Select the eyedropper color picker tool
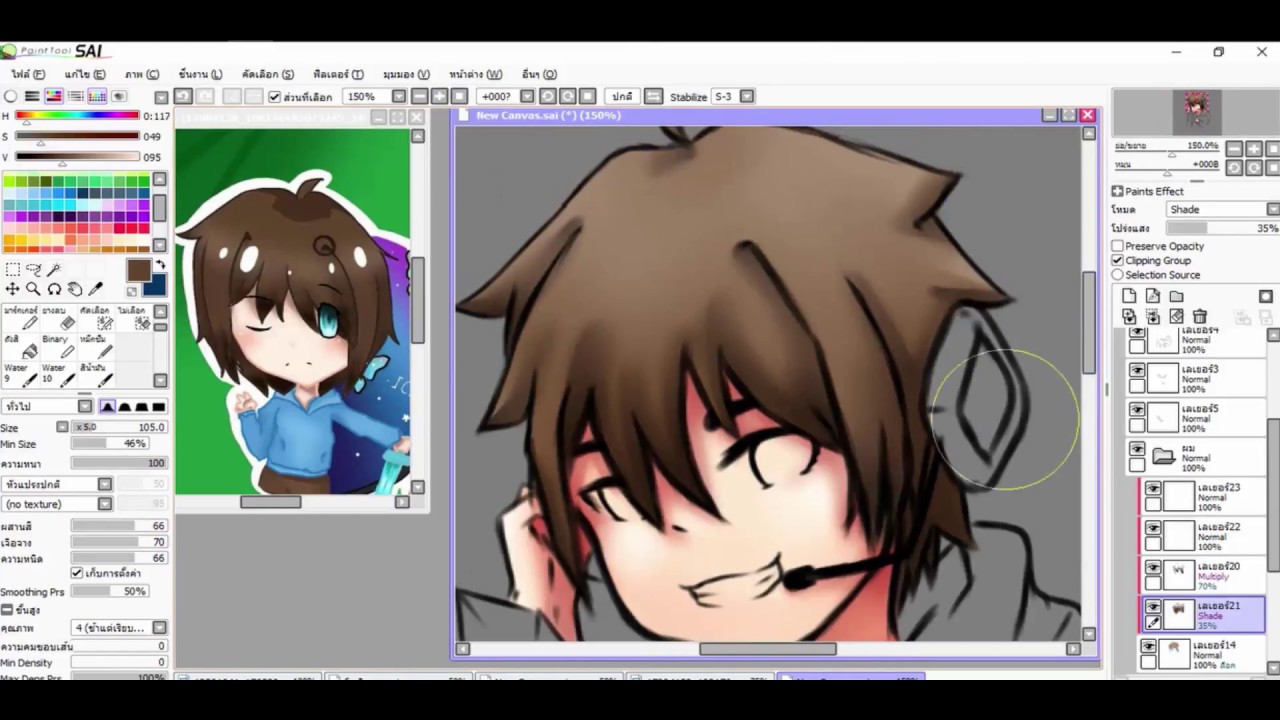This screenshot has height=720, width=1280. pyautogui.click(x=96, y=289)
